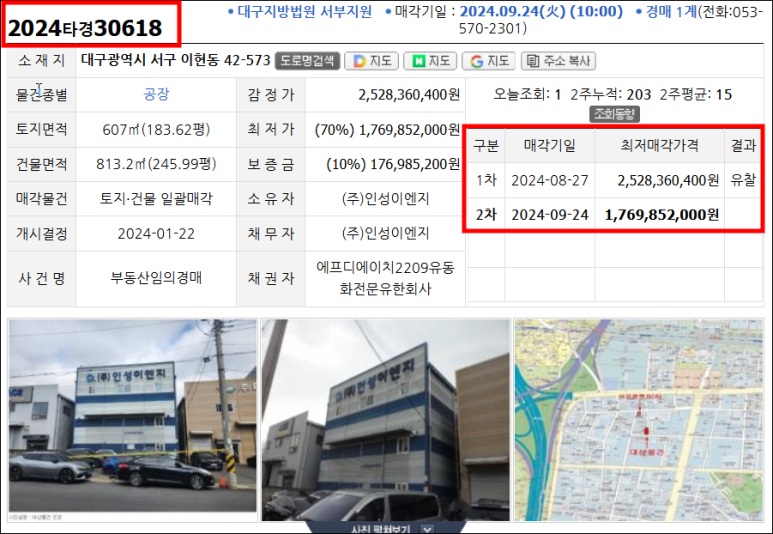The image size is (773, 534).
Task: Click the 매각기일 column header in the schedule table
Action: [550, 145]
